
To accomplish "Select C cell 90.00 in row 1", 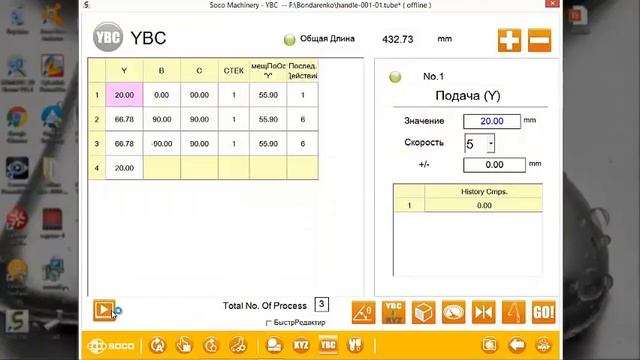I will pos(199,95).
